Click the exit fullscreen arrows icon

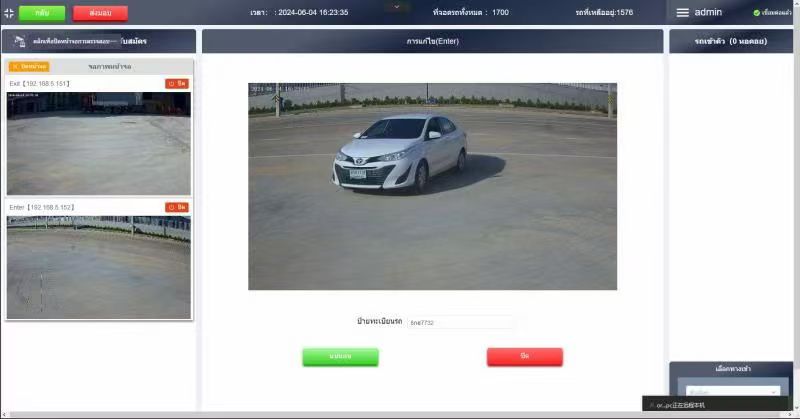tap(9, 13)
